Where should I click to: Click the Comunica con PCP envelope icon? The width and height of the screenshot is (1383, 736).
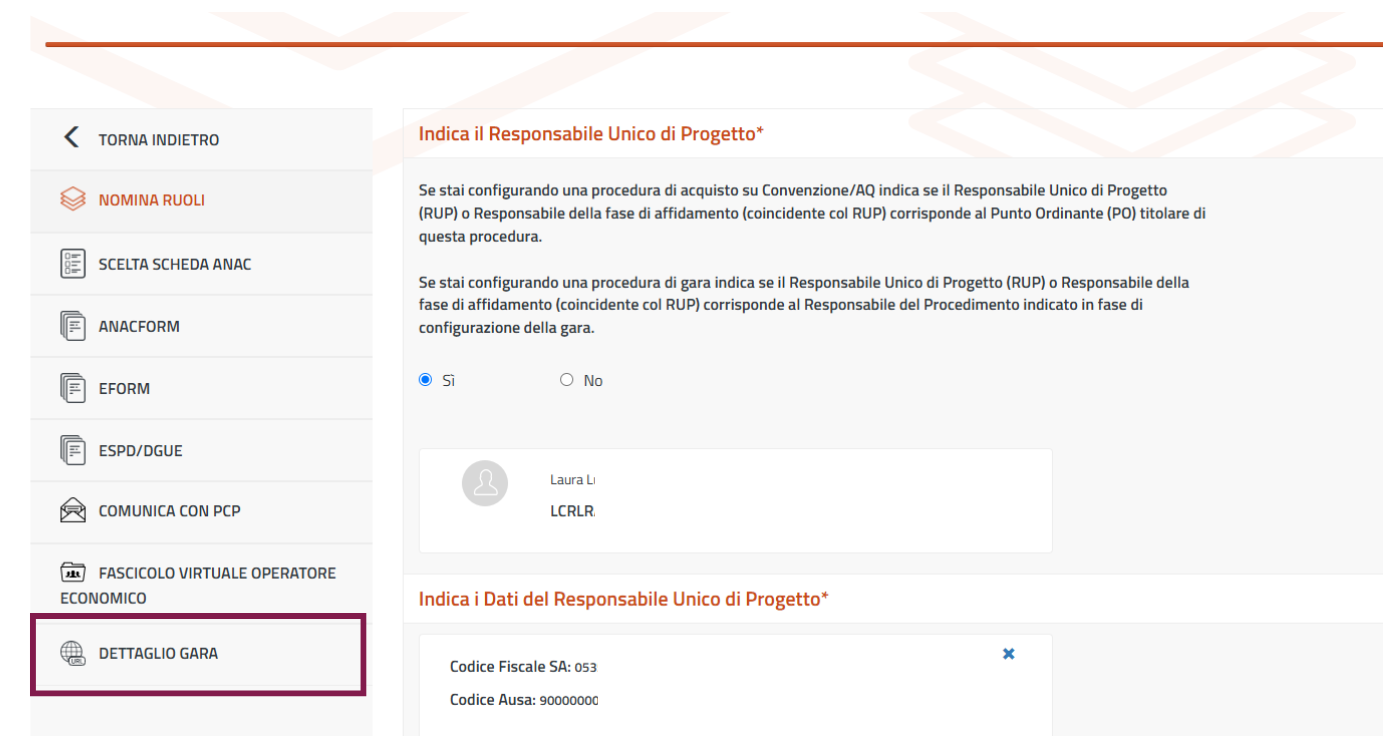click(x=73, y=511)
